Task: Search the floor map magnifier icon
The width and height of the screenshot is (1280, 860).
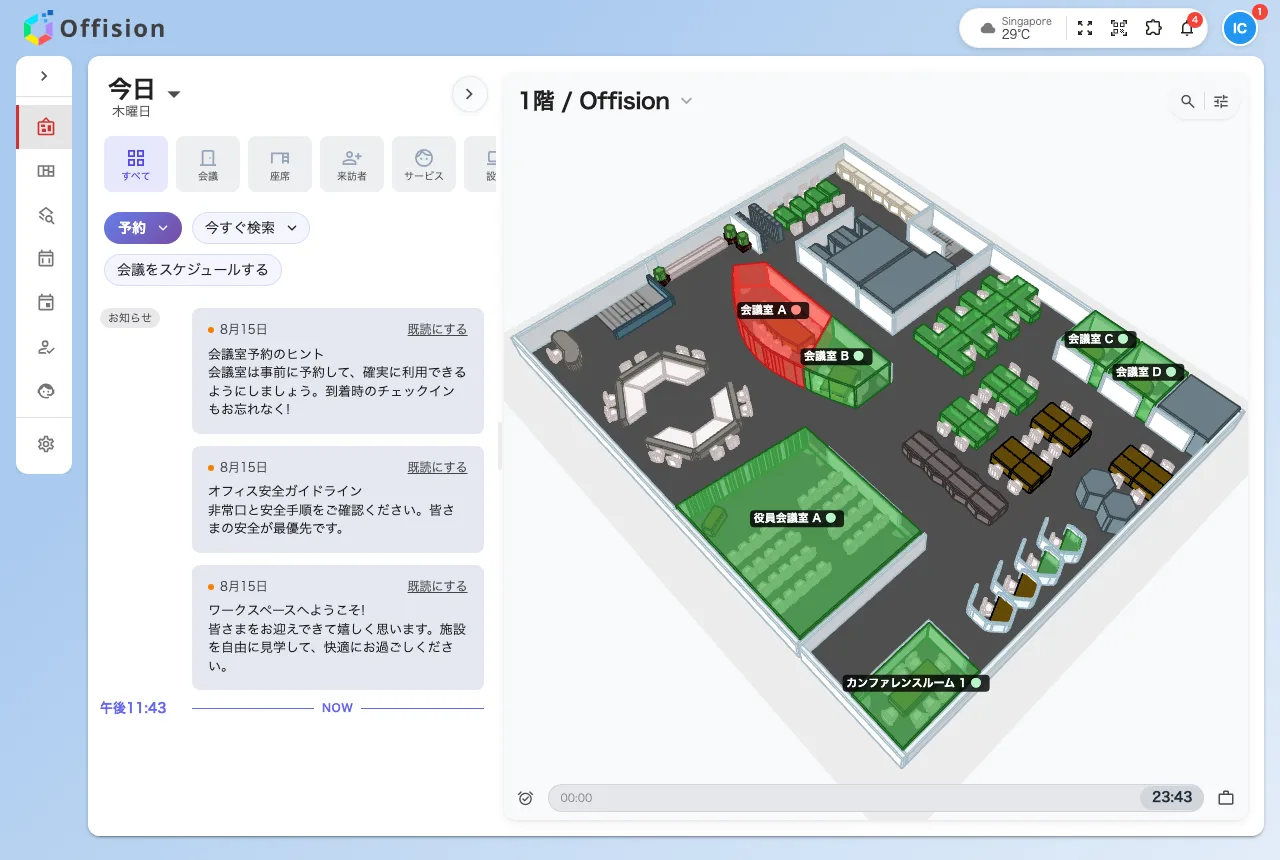Action: click(1188, 101)
